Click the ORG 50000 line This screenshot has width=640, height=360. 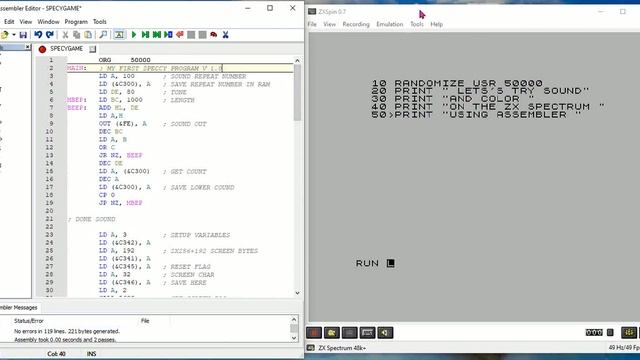coord(124,60)
